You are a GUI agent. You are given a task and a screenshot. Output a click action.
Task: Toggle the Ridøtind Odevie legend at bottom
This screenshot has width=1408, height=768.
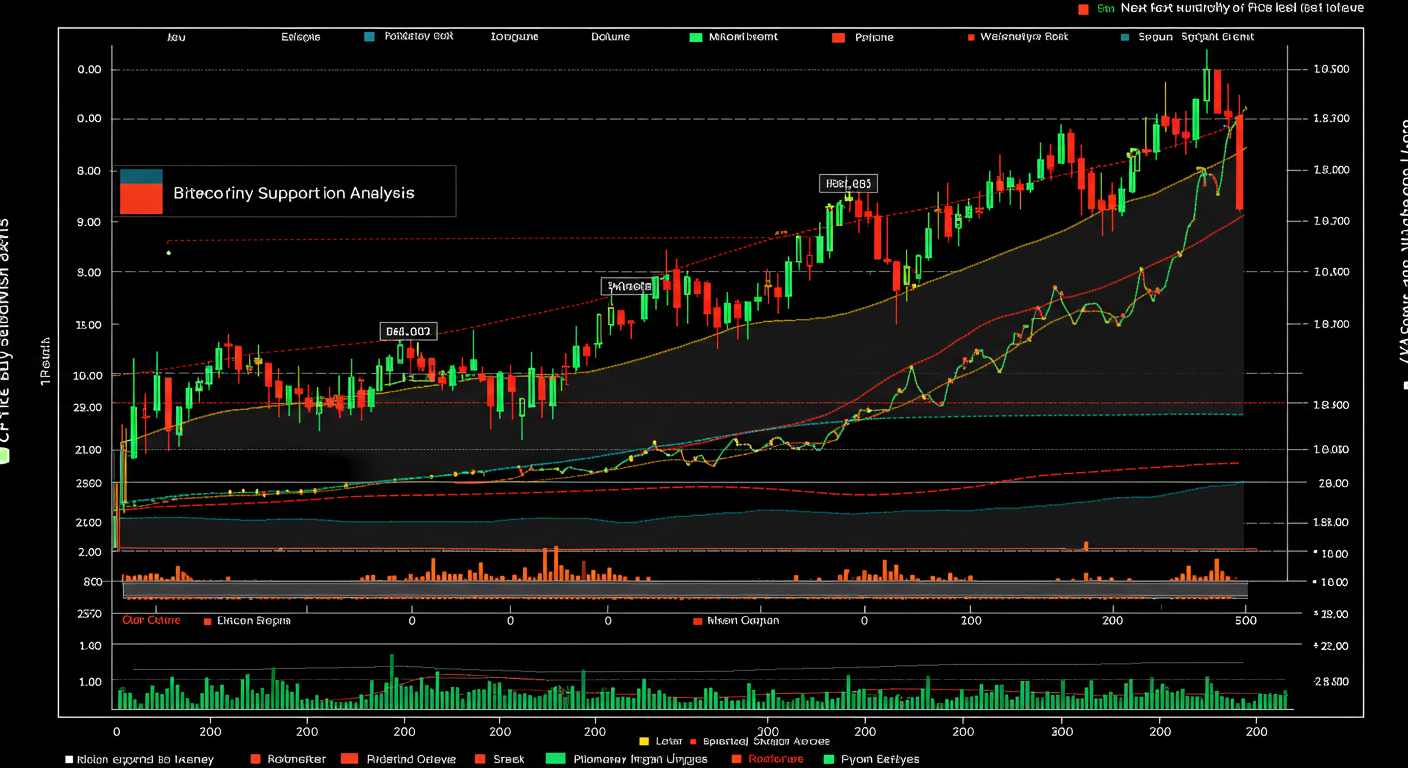coord(398,759)
